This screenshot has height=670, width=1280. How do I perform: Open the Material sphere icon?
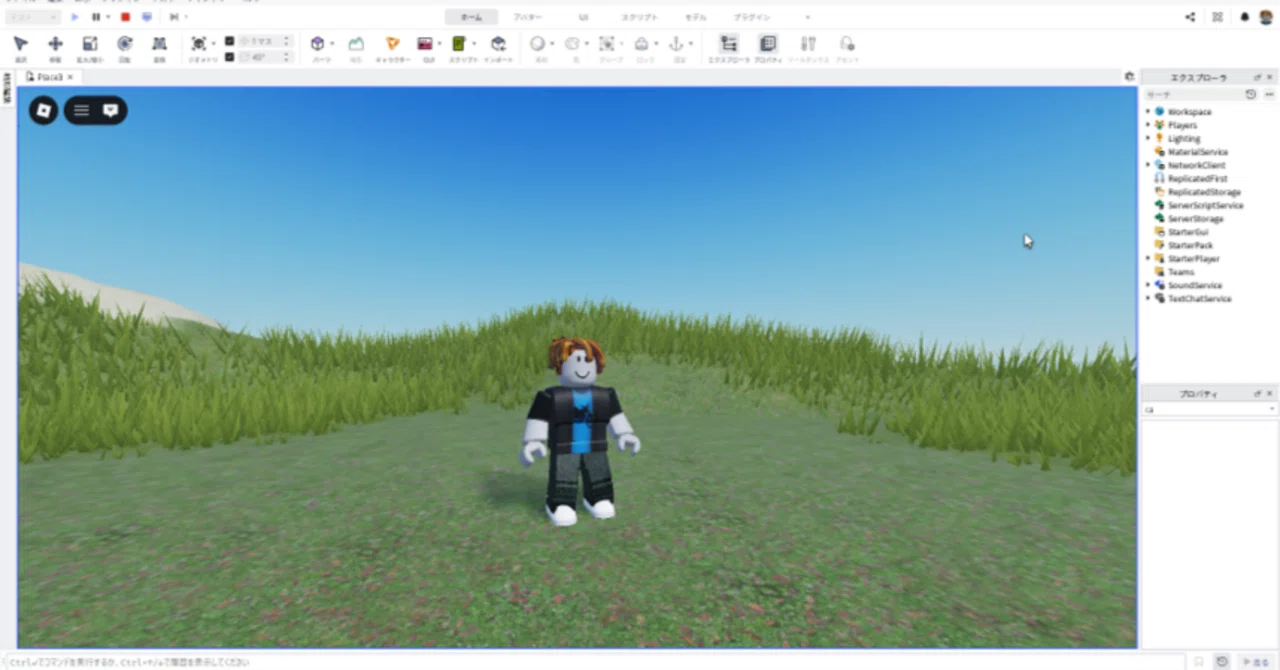(x=538, y=44)
